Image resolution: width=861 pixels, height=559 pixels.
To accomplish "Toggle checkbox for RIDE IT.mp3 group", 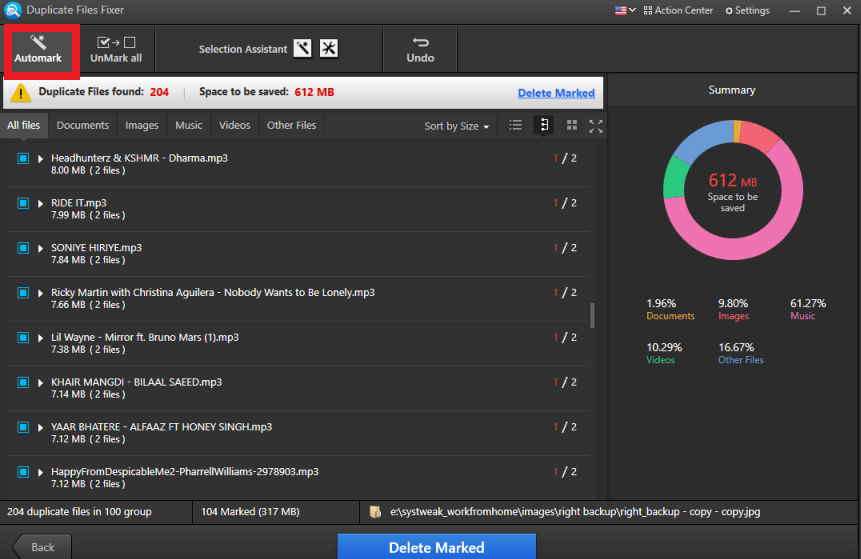I will click(x=24, y=203).
